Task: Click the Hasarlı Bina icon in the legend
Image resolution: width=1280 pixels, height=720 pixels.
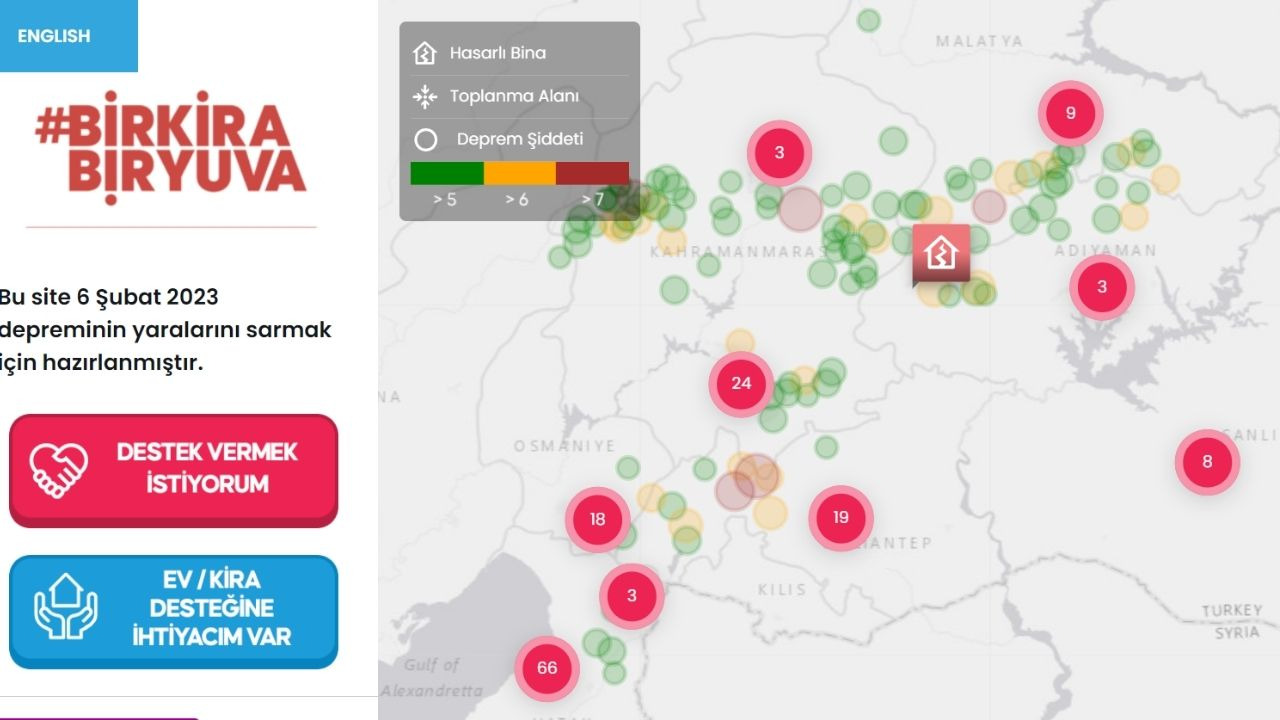Action: pyautogui.click(x=425, y=53)
